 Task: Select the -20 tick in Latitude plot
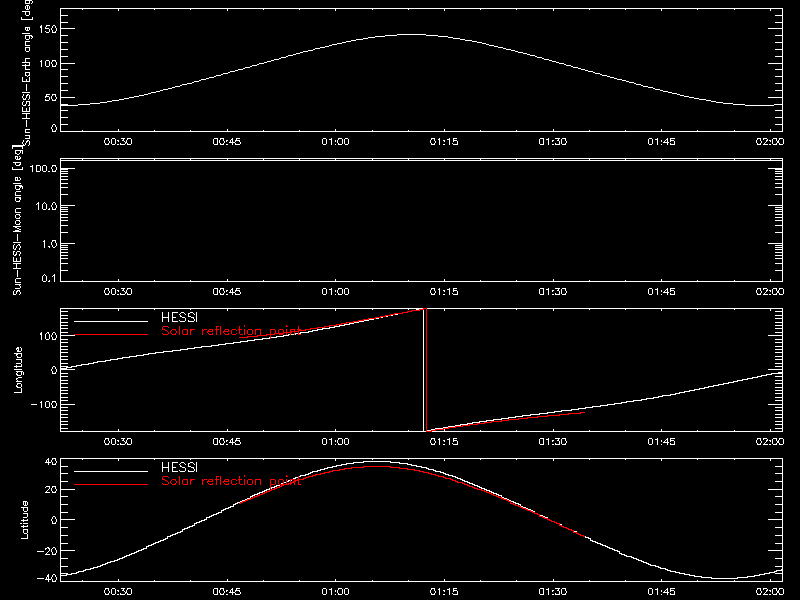click(x=47, y=551)
